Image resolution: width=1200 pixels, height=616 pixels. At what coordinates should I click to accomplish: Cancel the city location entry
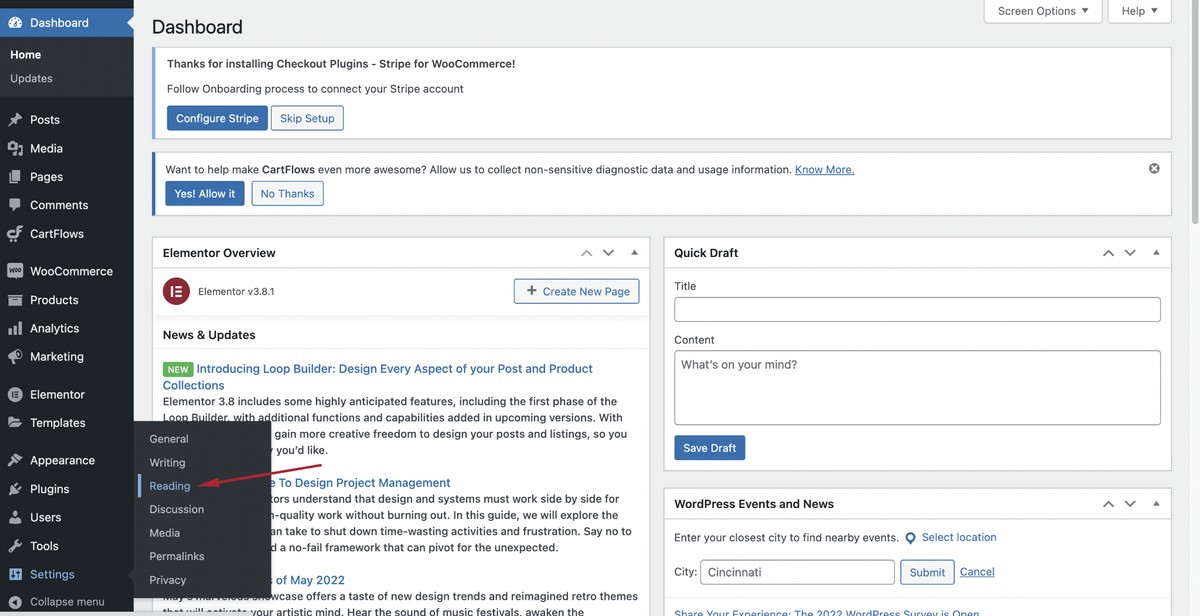977,572
